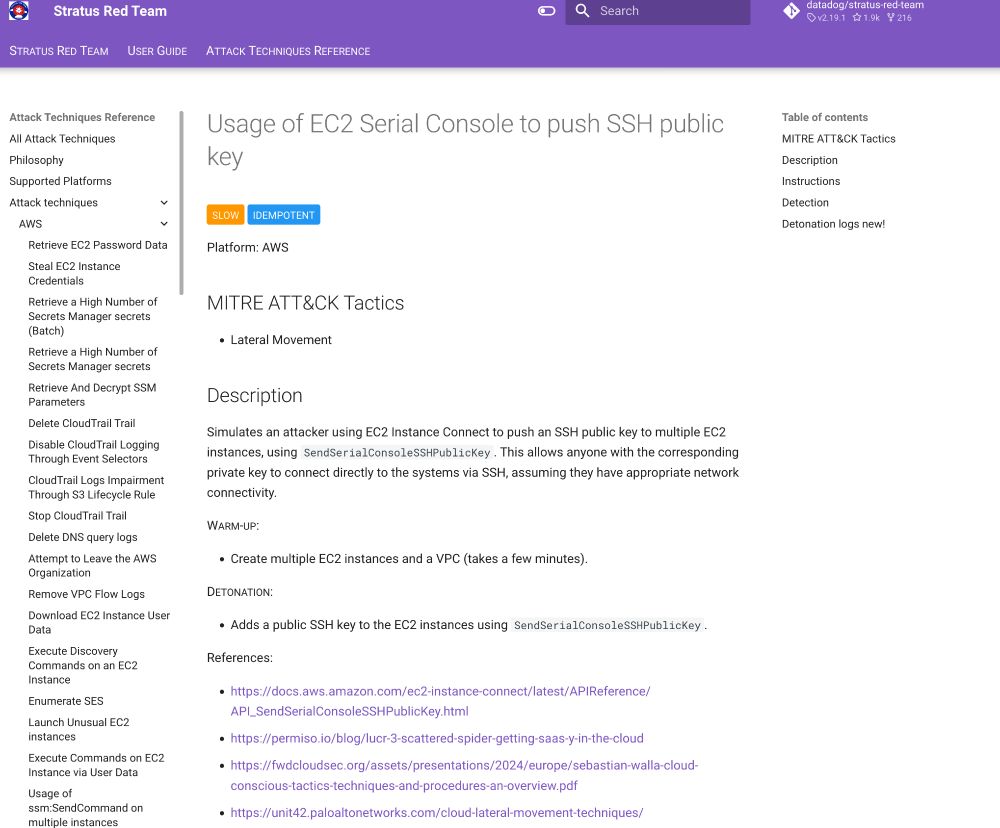This screenshot has height=828, width=1000.
Task: Select Remove VPC Flow Logs technique
Action: pos(86,594)
